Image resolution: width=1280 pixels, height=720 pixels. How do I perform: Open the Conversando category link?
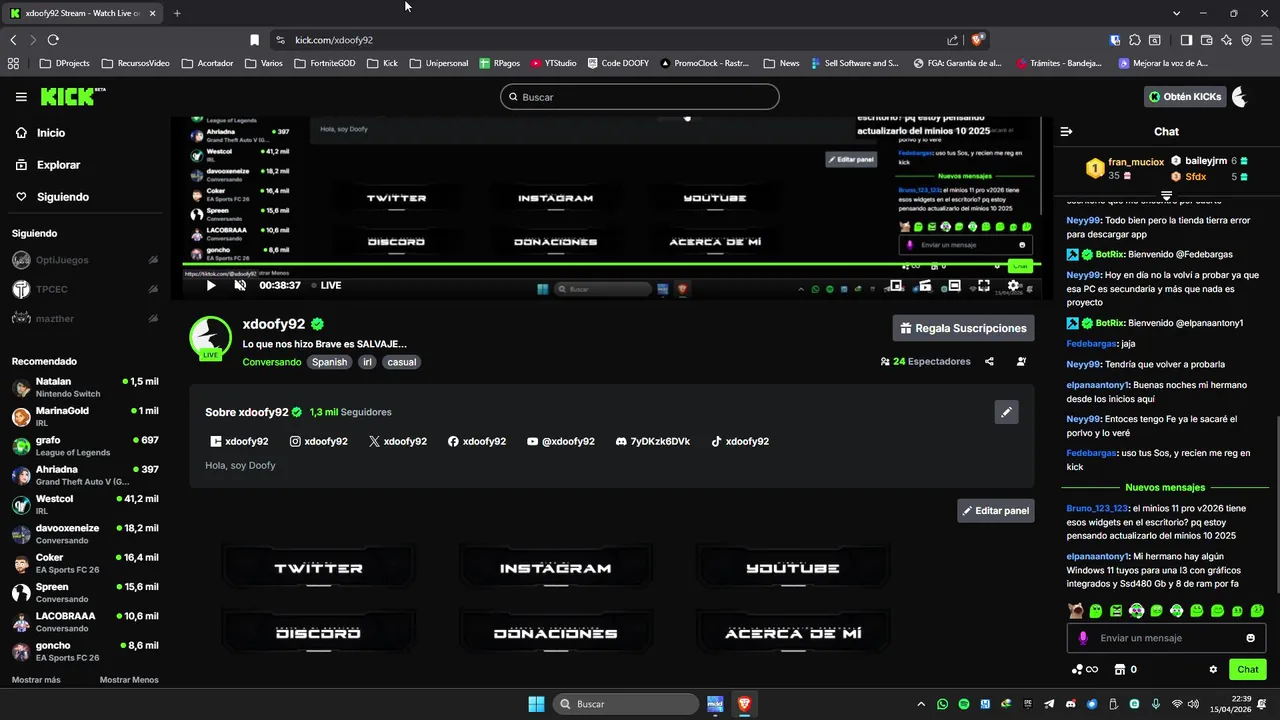[x=272, y=362]
